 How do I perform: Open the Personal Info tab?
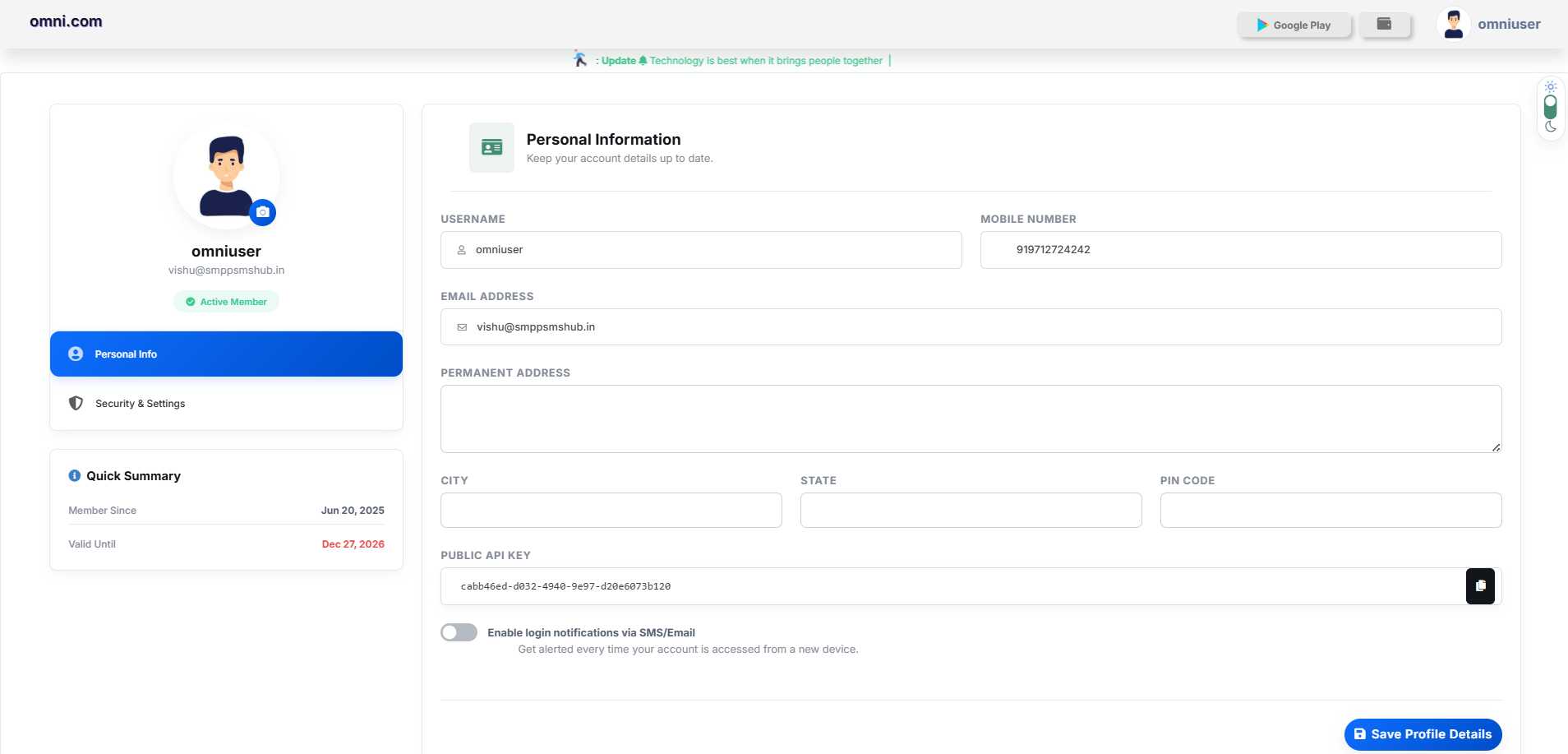226,354
